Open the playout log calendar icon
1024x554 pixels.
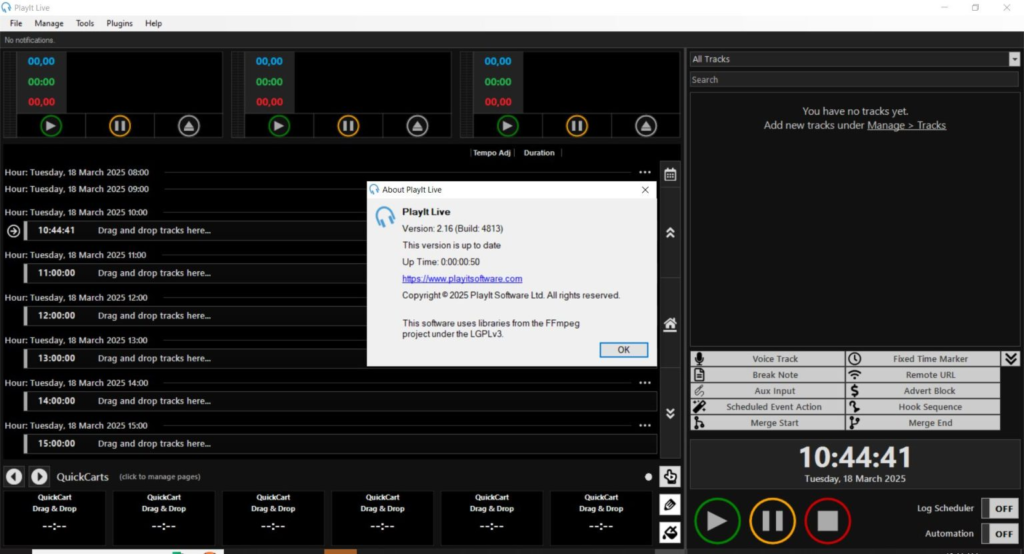(670, 174)
